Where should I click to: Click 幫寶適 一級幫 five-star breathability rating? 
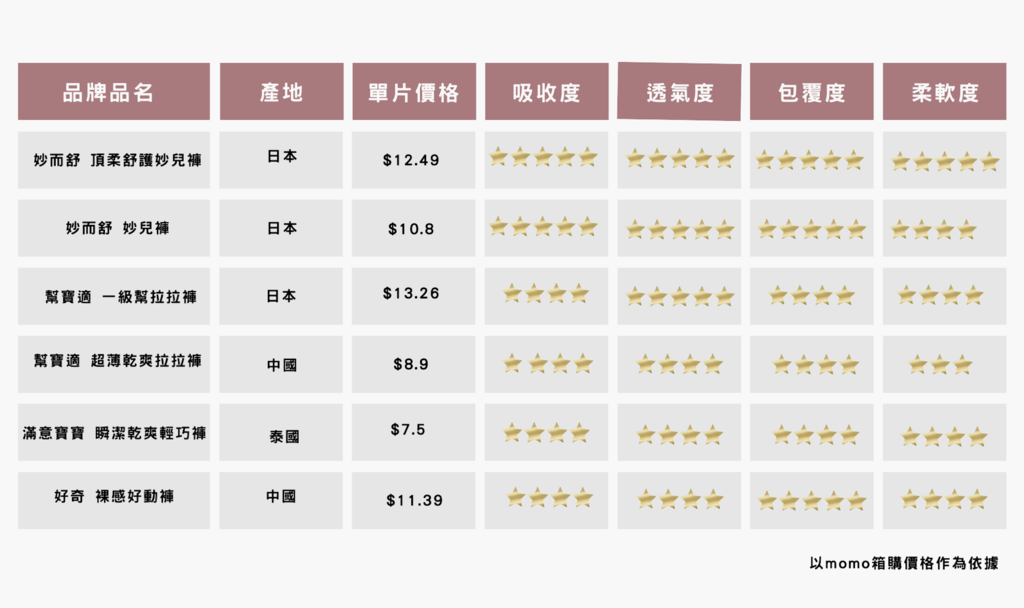(680, 297)
